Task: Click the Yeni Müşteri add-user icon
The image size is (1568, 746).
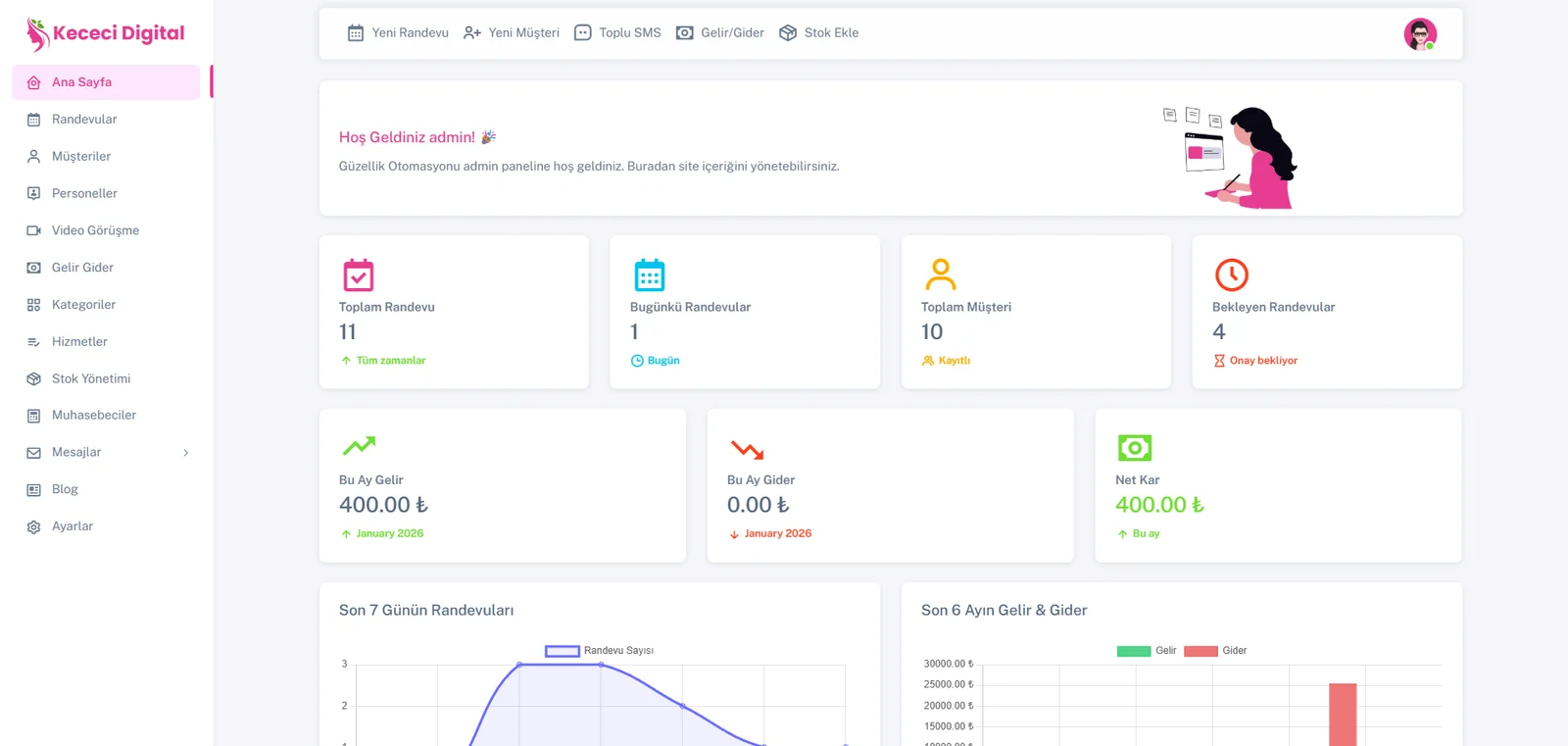Action: 472,33
